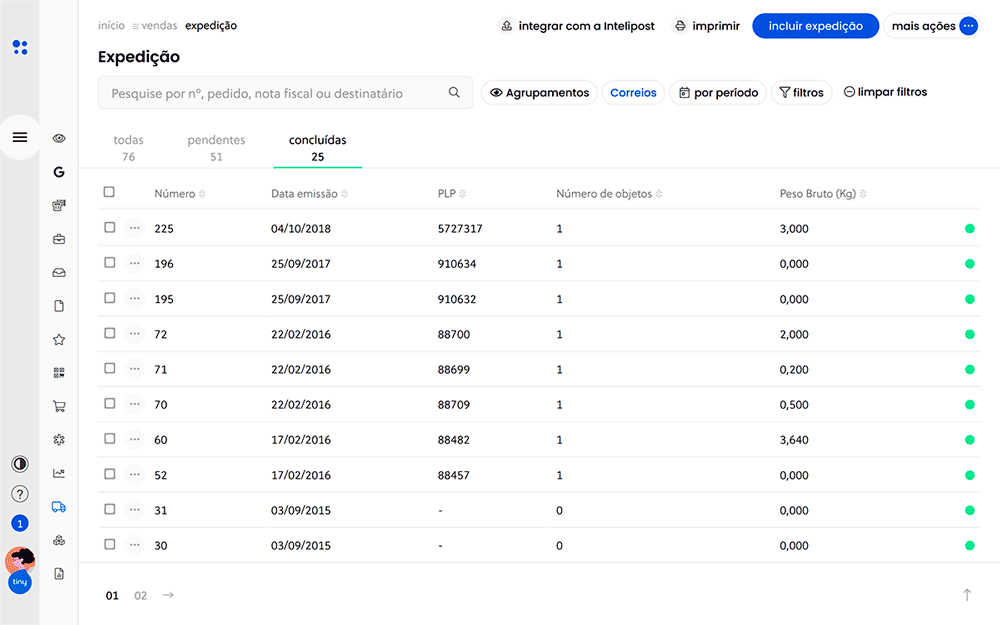Click PLP value 5727317
Image resolution: width=1000 pixels, height=625 pixels.
click(460, 228)
